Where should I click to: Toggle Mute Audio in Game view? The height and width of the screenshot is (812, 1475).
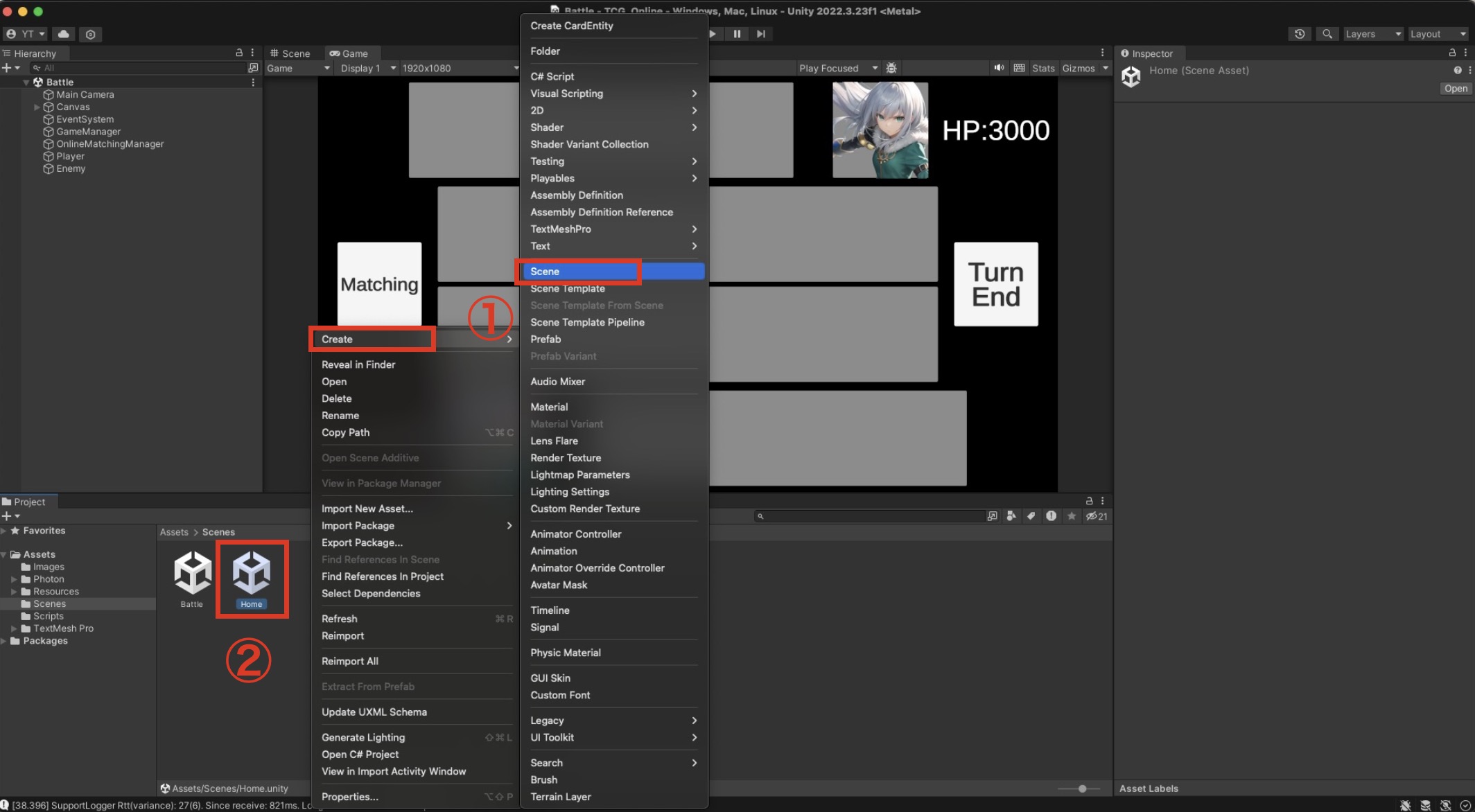coord(999,68)
